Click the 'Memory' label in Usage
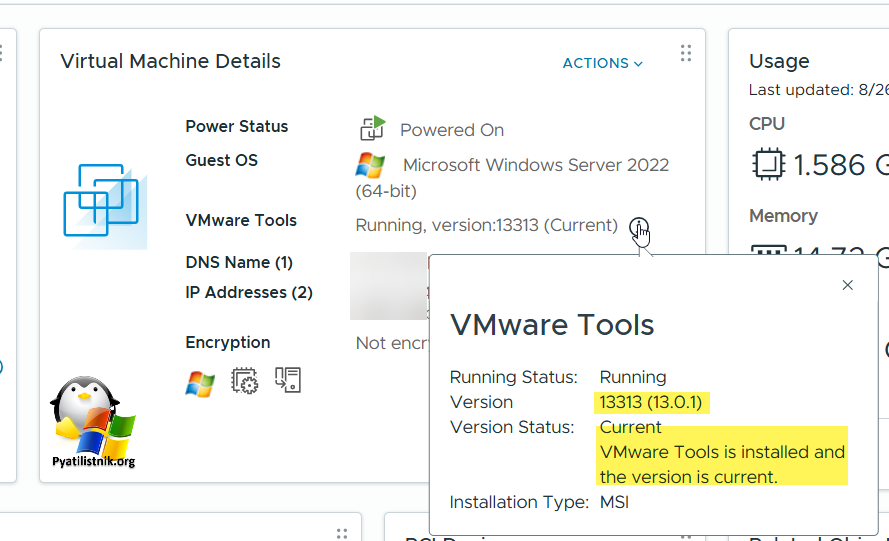The height and width of the screenshot is (541, 889). 783,215
